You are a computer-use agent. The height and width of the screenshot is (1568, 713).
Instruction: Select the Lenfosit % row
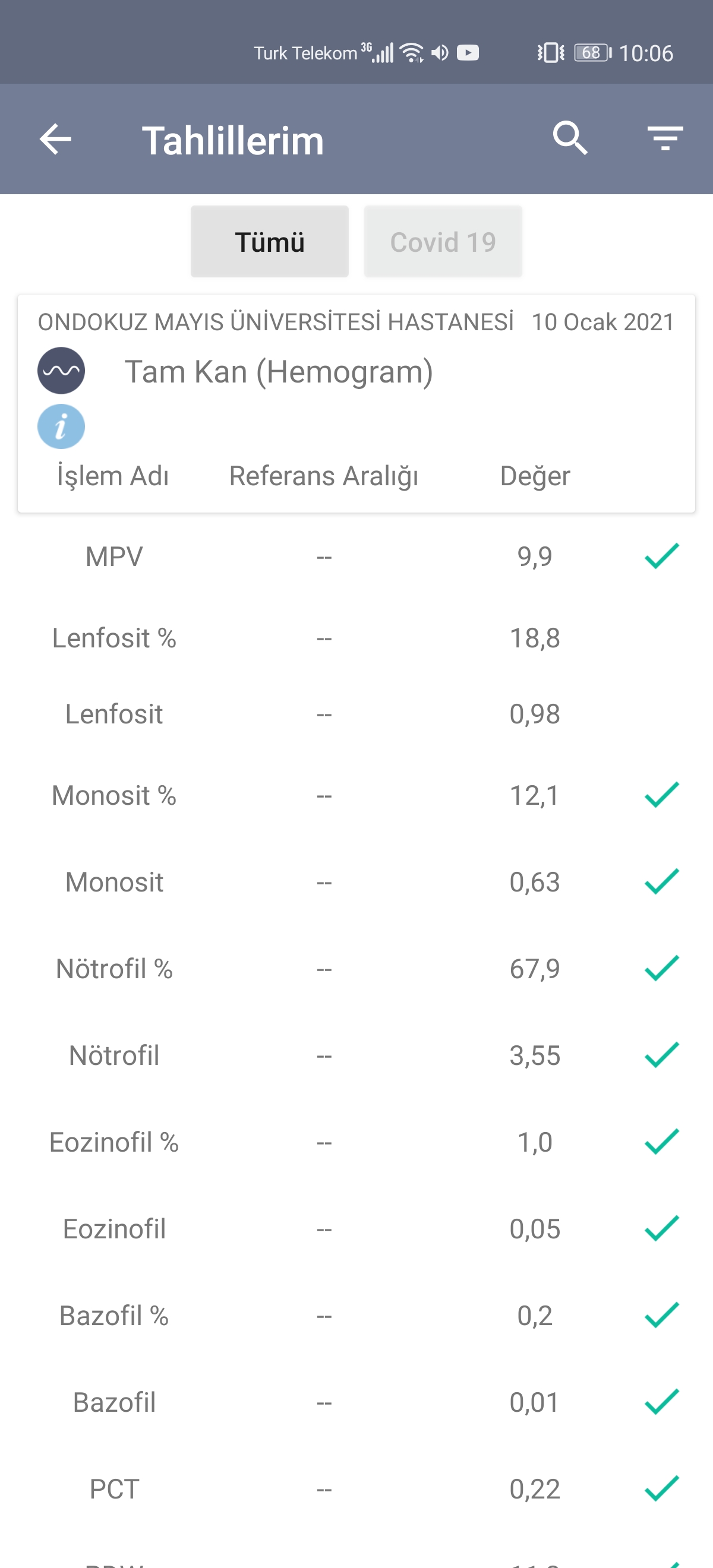[x=114, y=638]
